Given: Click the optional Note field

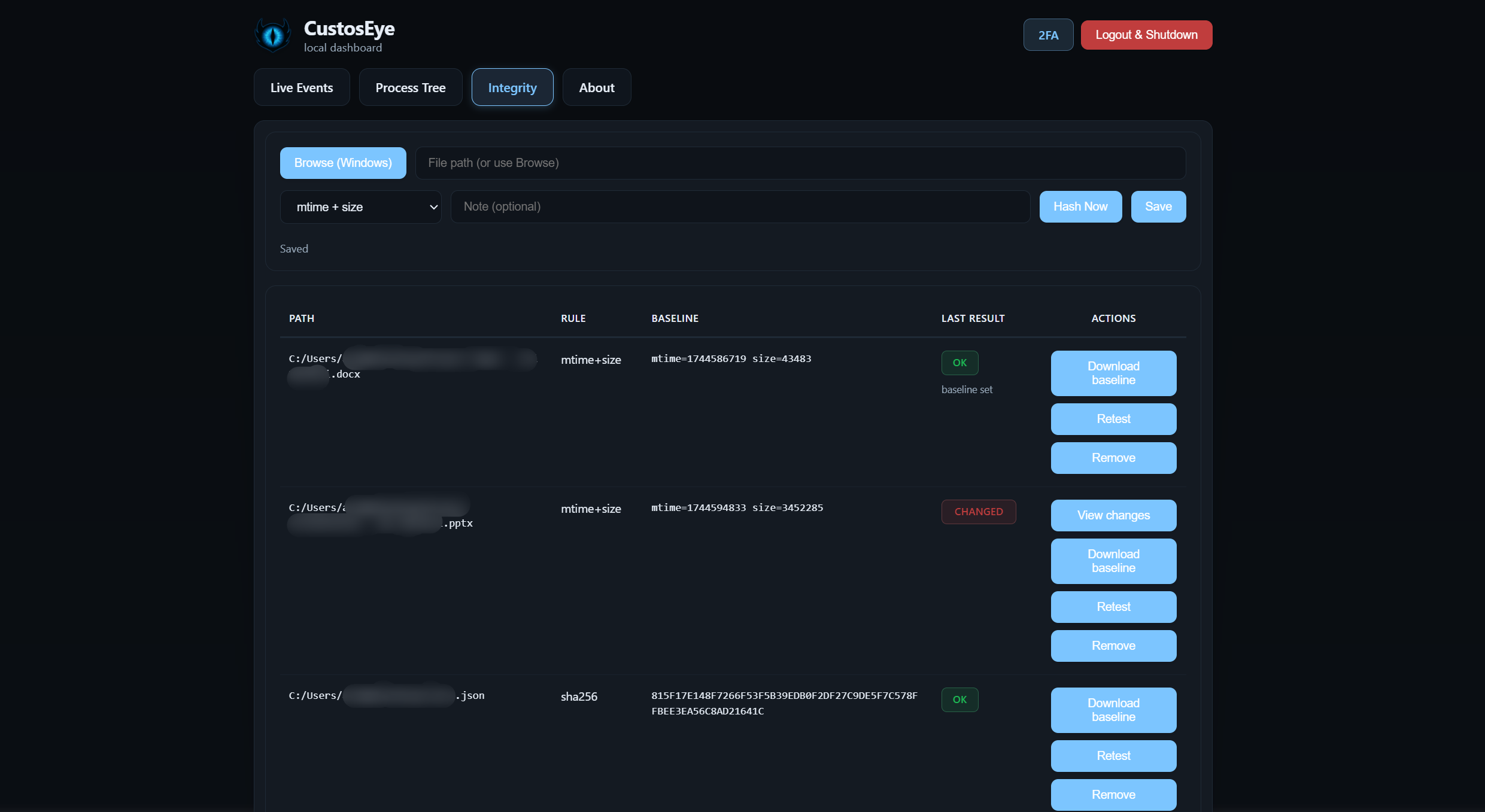Looking at the screenshot, I should (740, 206).
